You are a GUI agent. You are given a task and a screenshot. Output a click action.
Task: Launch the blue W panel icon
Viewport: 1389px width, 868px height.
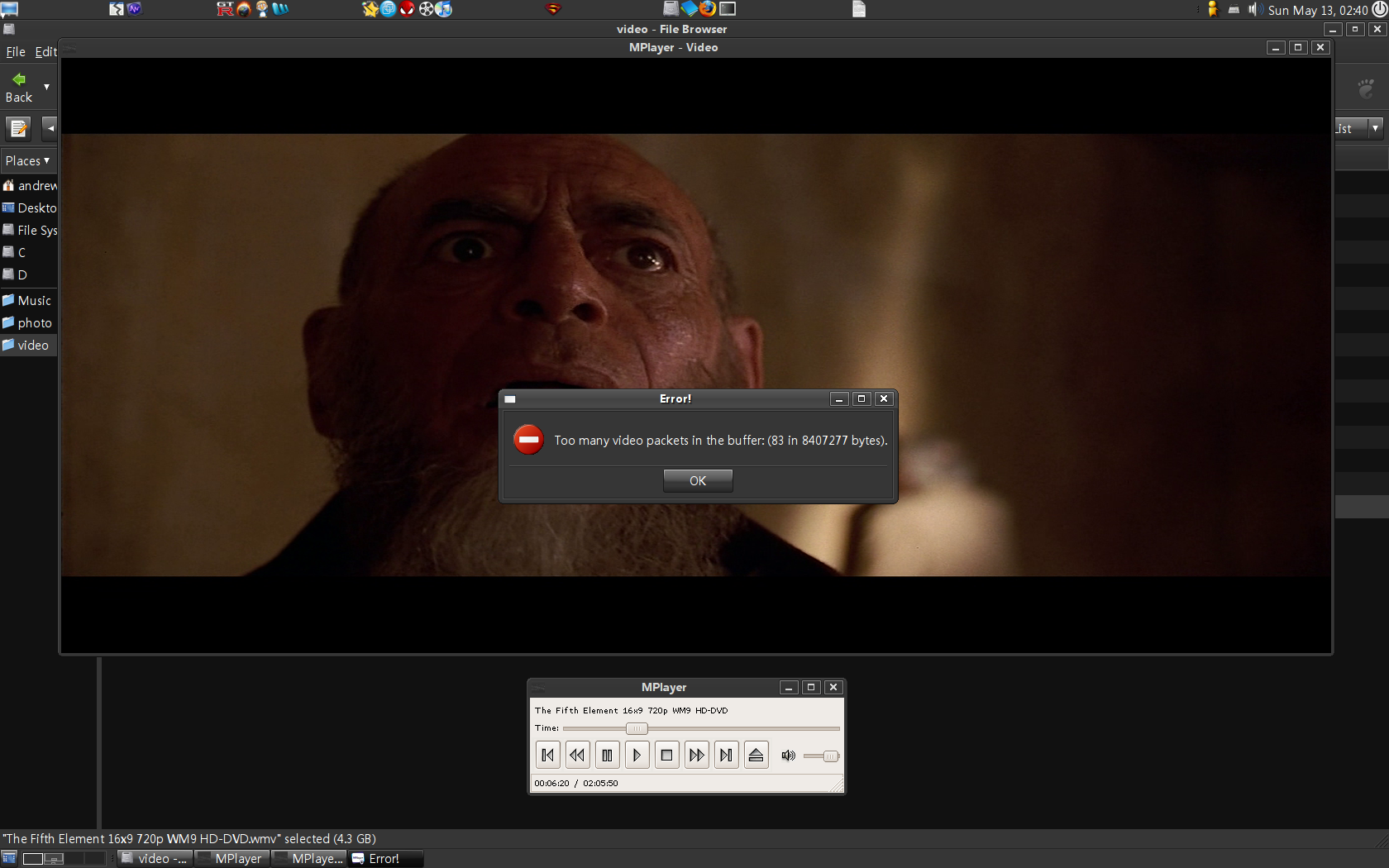pyautogui.click(x=281, y=9)
